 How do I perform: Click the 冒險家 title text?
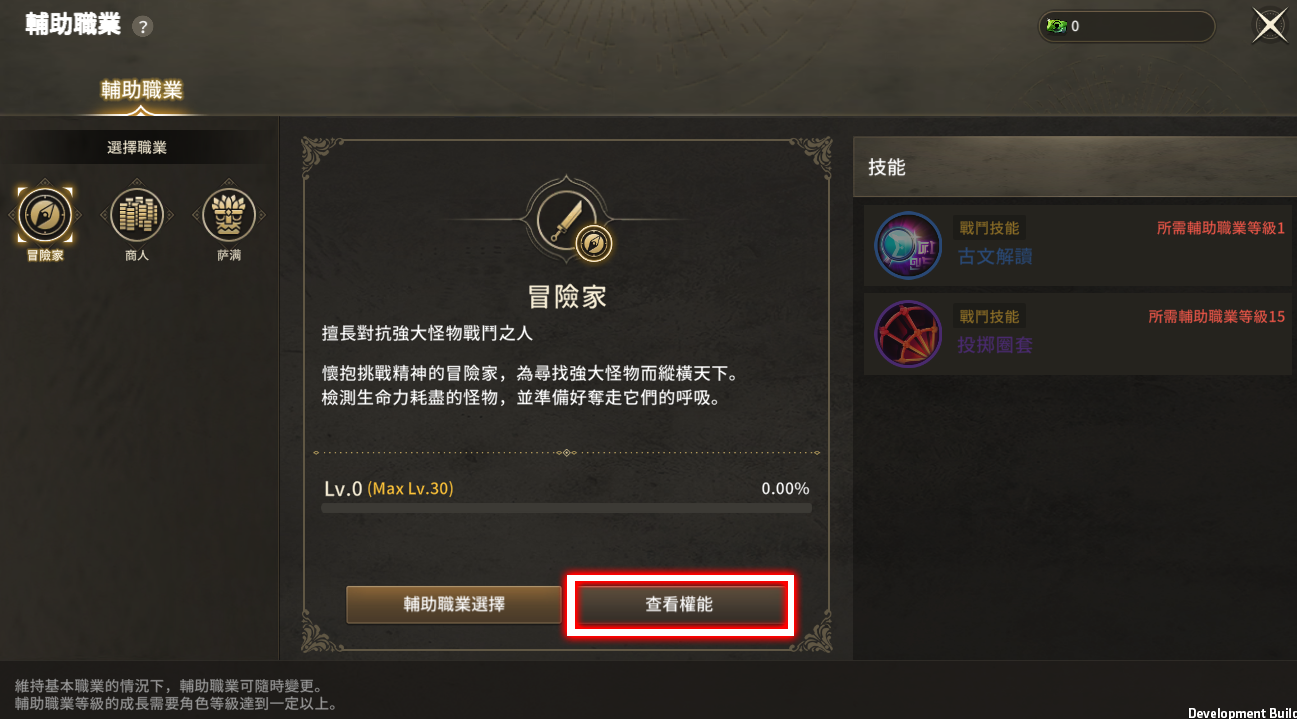(x=567, y=297)
